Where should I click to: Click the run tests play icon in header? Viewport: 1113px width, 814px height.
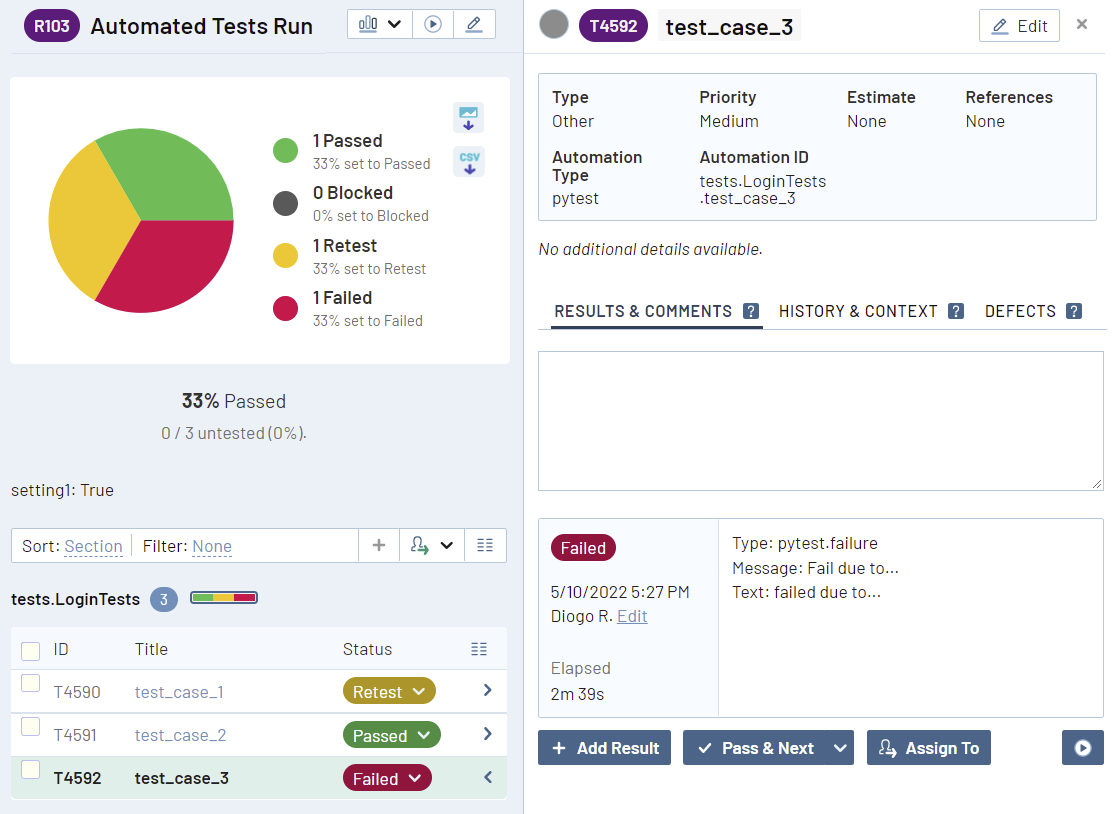[433, 25]
